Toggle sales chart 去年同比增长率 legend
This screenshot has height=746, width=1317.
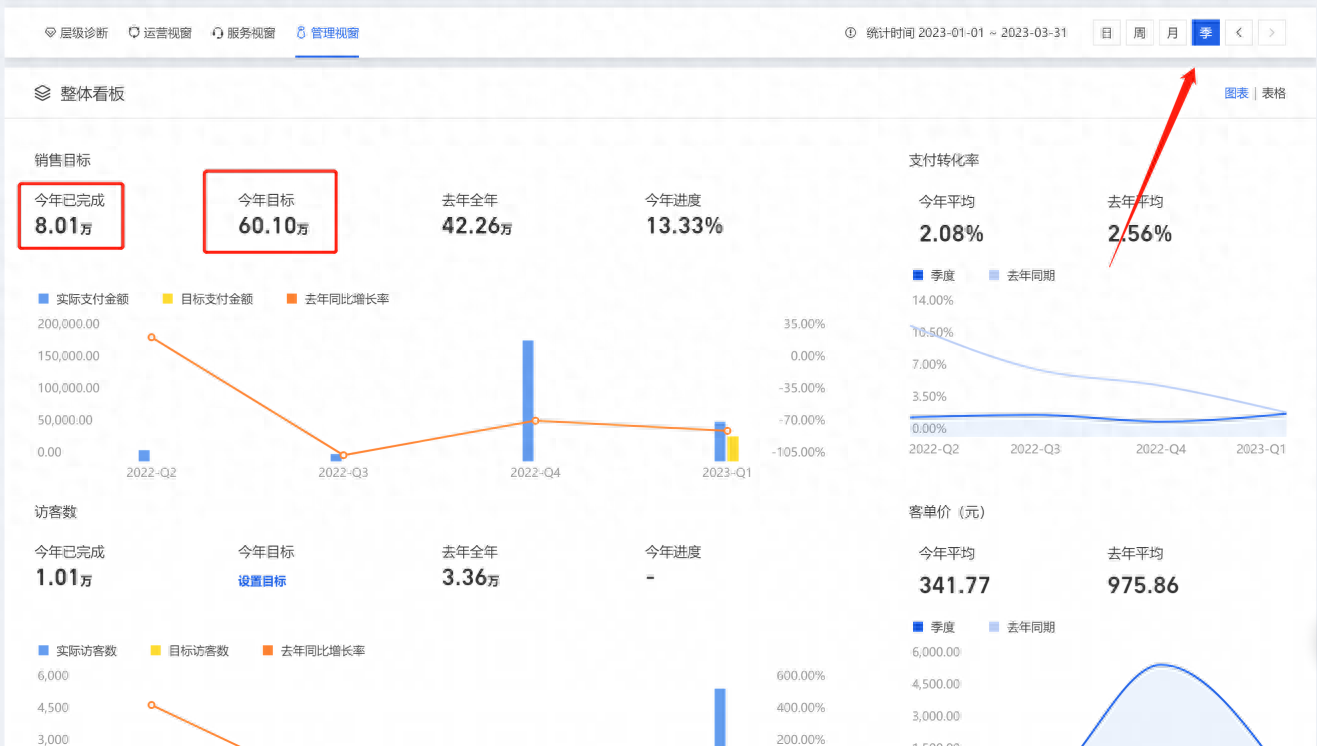[x=337, y=299]
